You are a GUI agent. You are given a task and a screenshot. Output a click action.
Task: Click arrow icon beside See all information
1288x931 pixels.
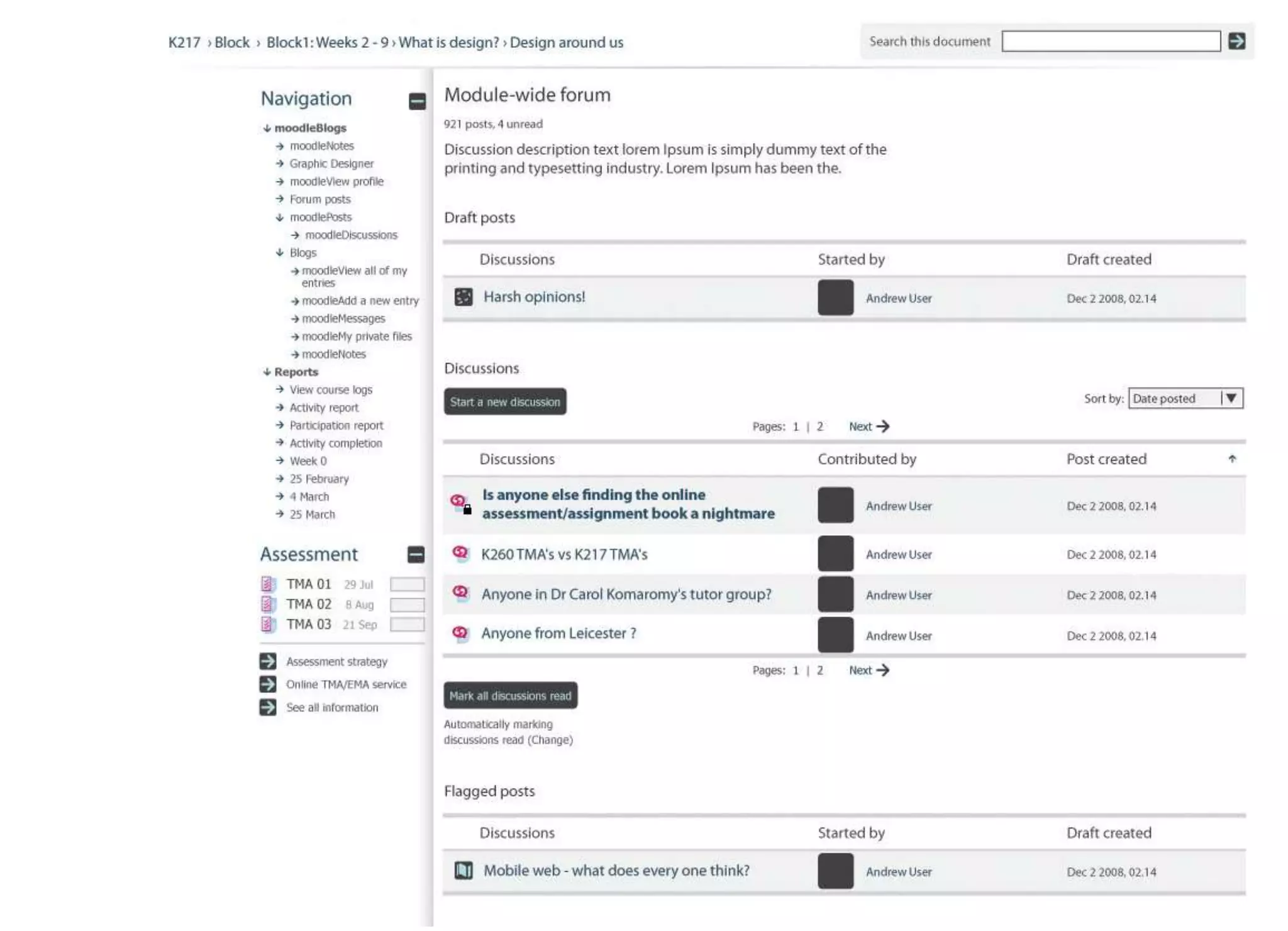[x=268, y=707]
